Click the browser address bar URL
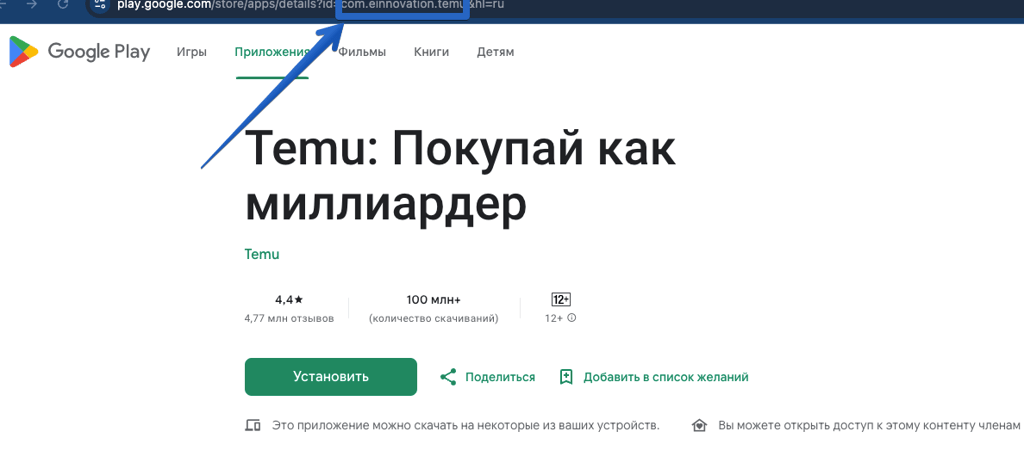Viewport: 1024px width, 475px height. point(310,5)
